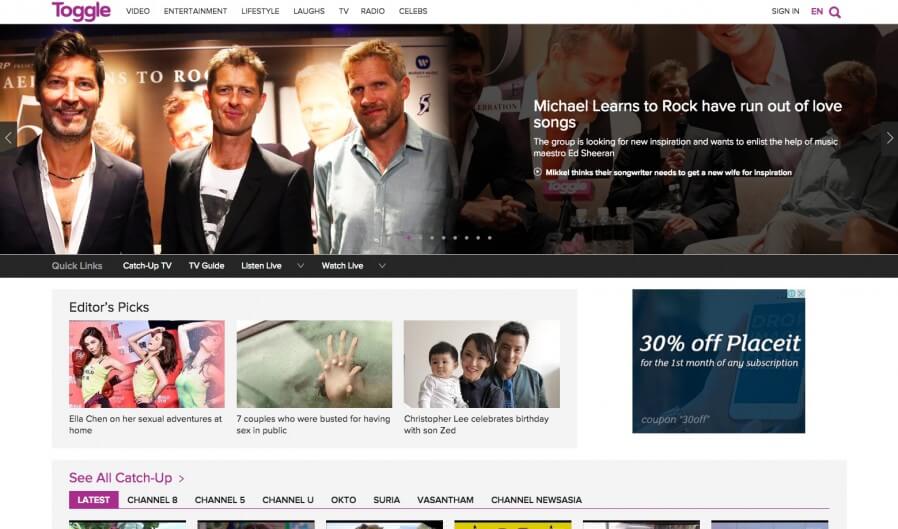Open the VIDEO menu

click(x=138, y=11)
